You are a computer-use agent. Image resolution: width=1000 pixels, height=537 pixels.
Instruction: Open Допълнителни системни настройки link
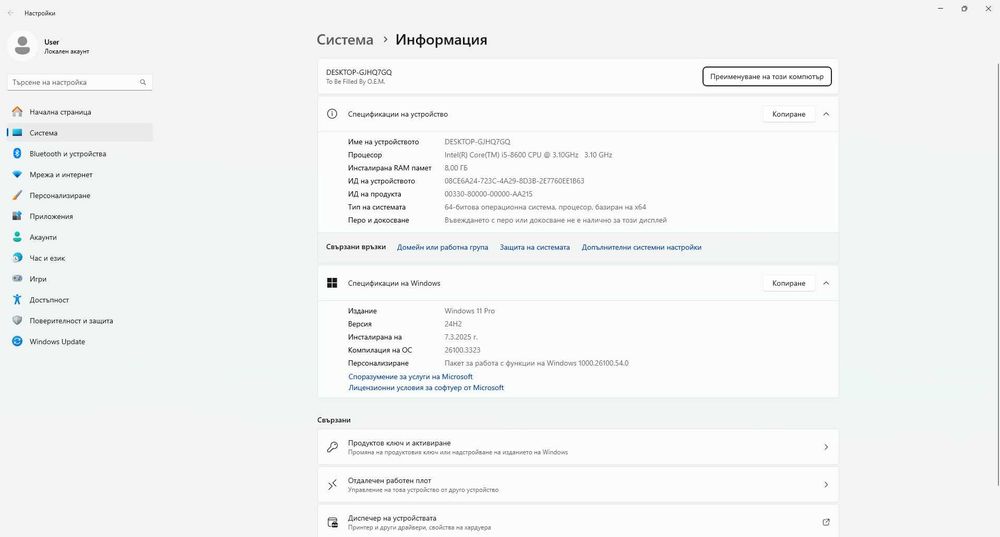point(642,247)
